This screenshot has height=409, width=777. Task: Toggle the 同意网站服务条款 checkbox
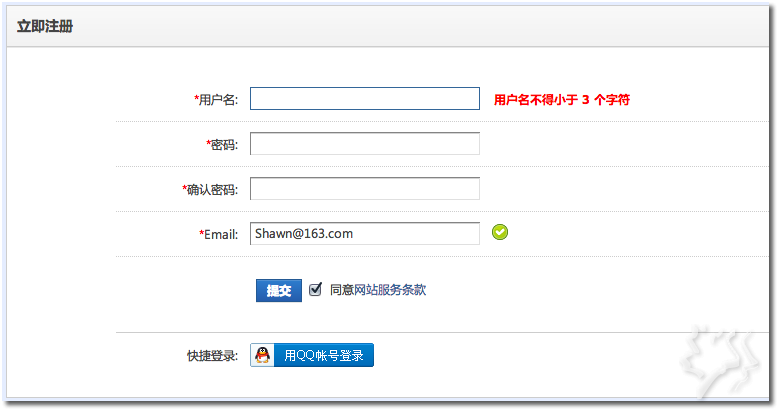[315, 290]
